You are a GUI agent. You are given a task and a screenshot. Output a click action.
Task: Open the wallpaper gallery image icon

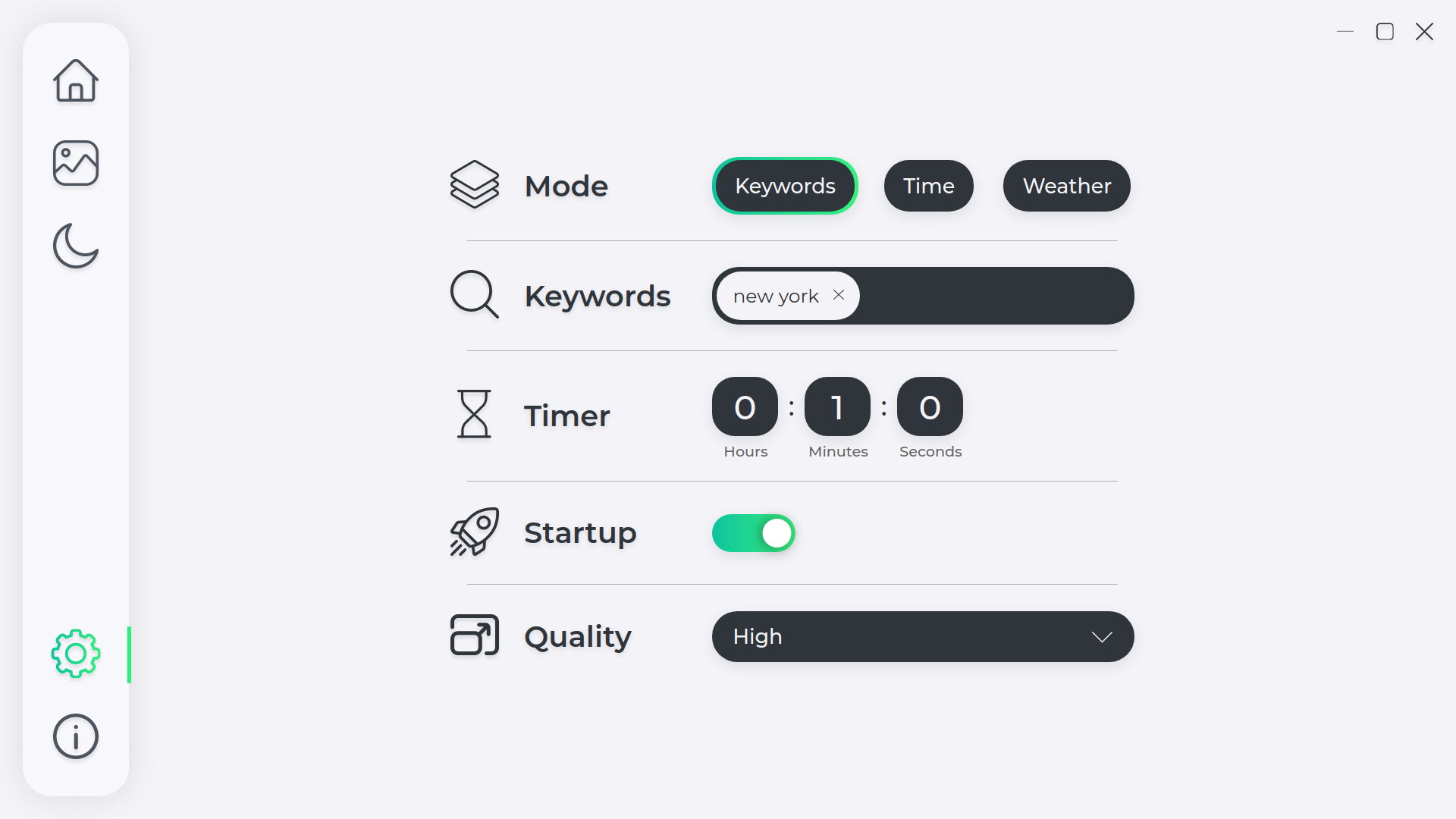coord(76,163)
